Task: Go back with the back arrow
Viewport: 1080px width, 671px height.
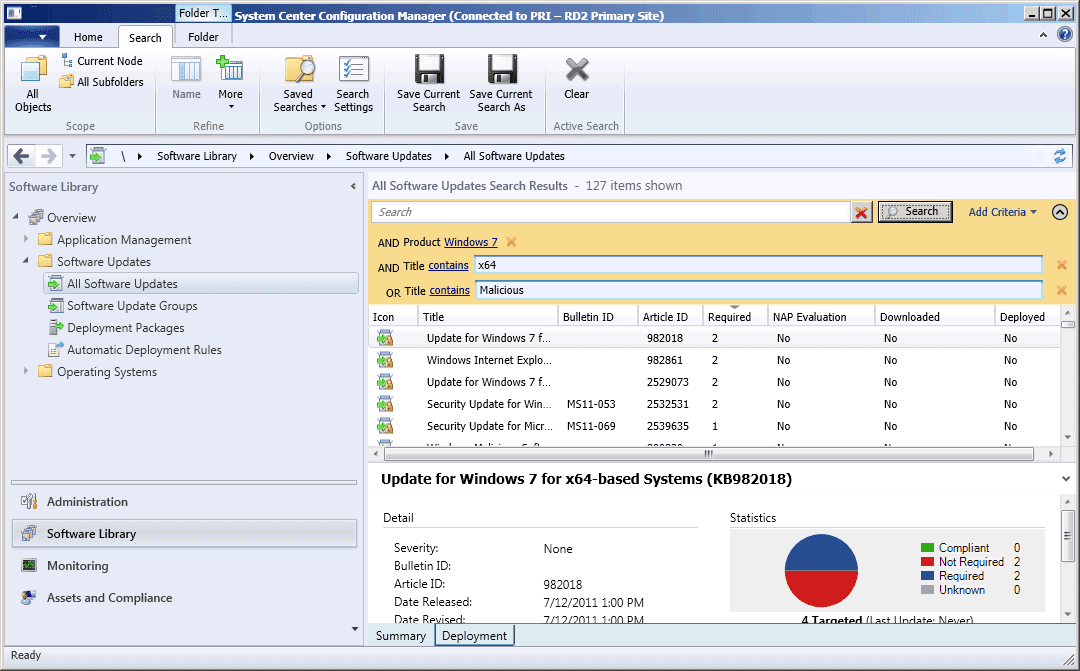Action: tap(21, 156)
